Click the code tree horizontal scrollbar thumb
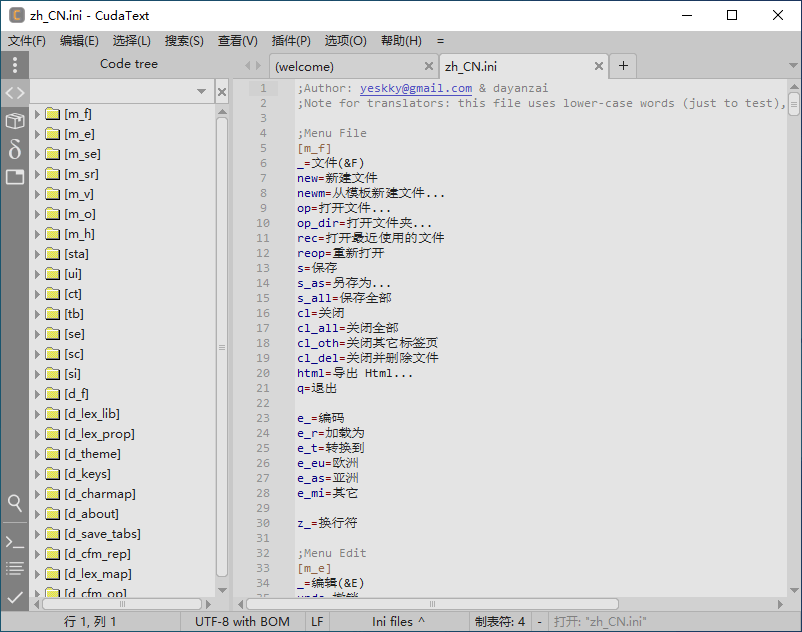This screenshot has height=632, width=802. 122,604
